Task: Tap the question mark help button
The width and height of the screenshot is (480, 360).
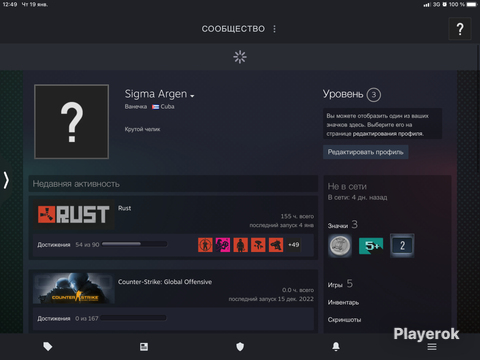Action: [460, 29]
